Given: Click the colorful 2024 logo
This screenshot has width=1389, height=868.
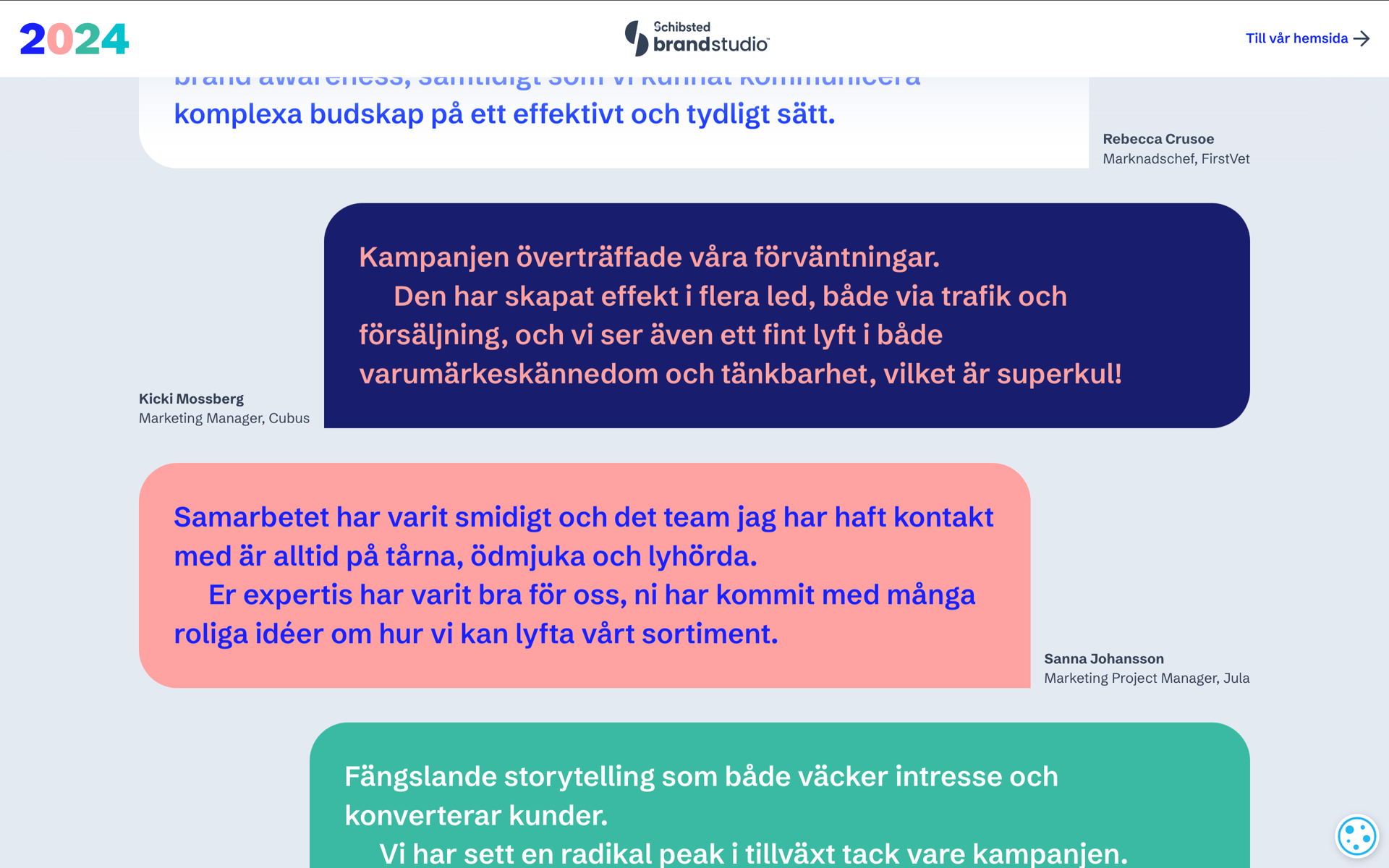Looking at the screenshot, I should pos(74,39).
